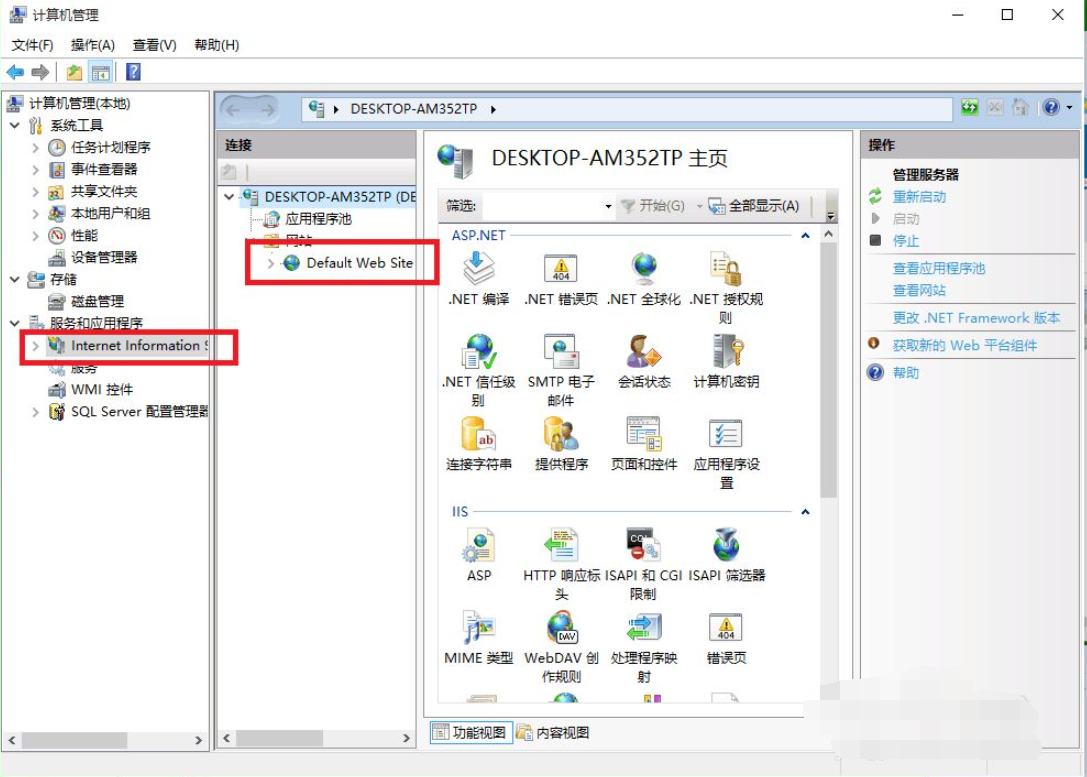Open the 帮助(H) menu

216,45
